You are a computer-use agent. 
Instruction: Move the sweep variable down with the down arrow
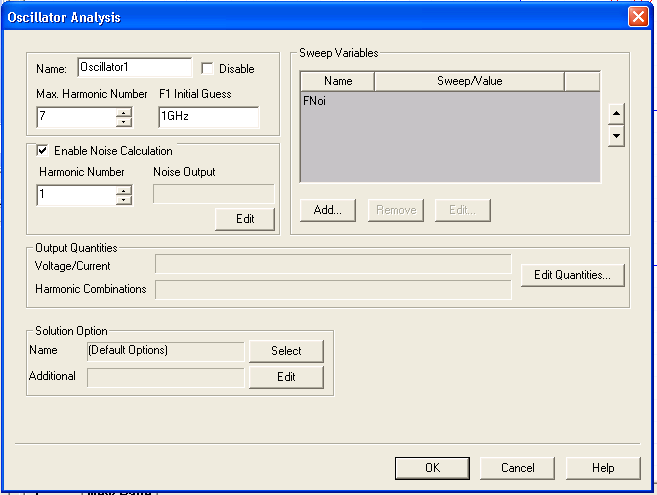tap(616, 135)
